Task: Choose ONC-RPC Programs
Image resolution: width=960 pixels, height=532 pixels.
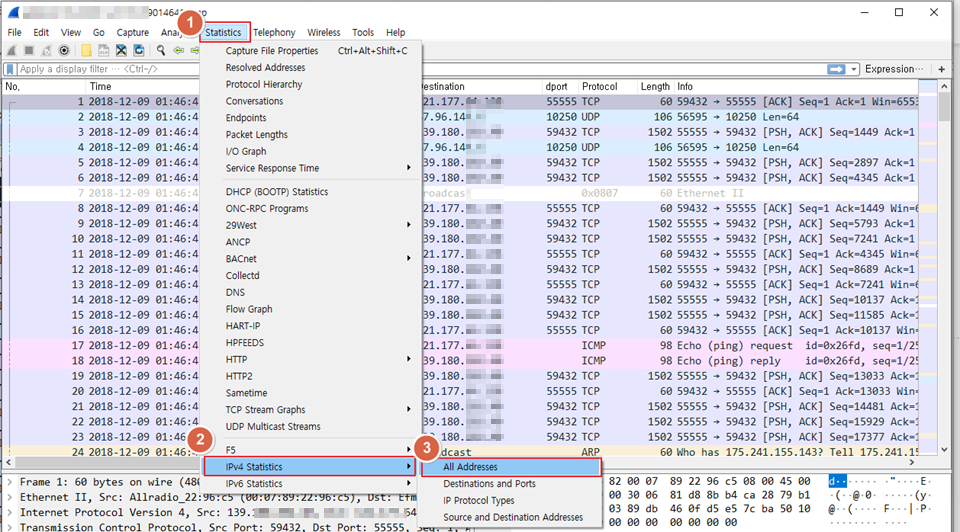Action: point(311,209)
